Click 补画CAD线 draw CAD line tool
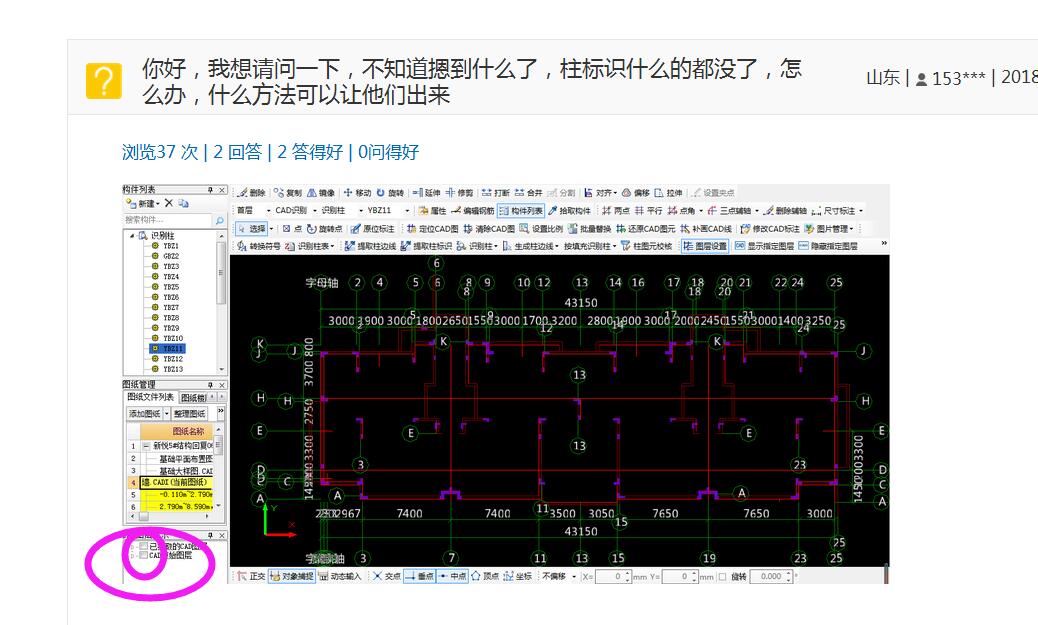The width and height of the screenshot is (1038, 625). tap(706, 228)
